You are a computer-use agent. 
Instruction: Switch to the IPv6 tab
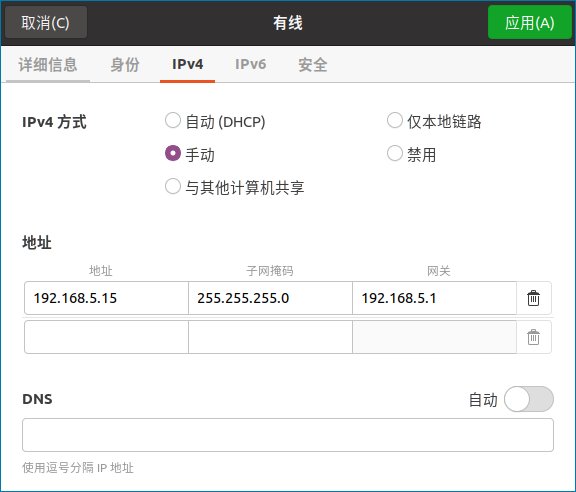251,65
